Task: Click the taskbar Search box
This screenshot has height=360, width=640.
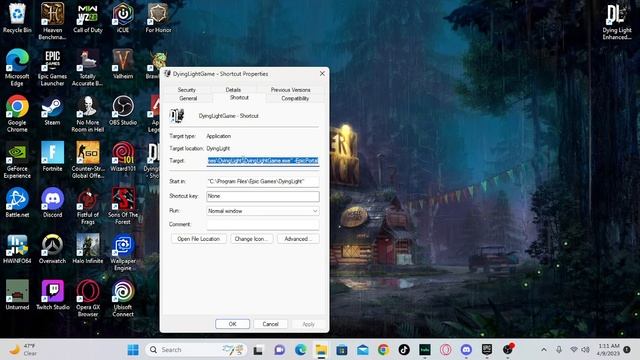Action: point(196,350)
